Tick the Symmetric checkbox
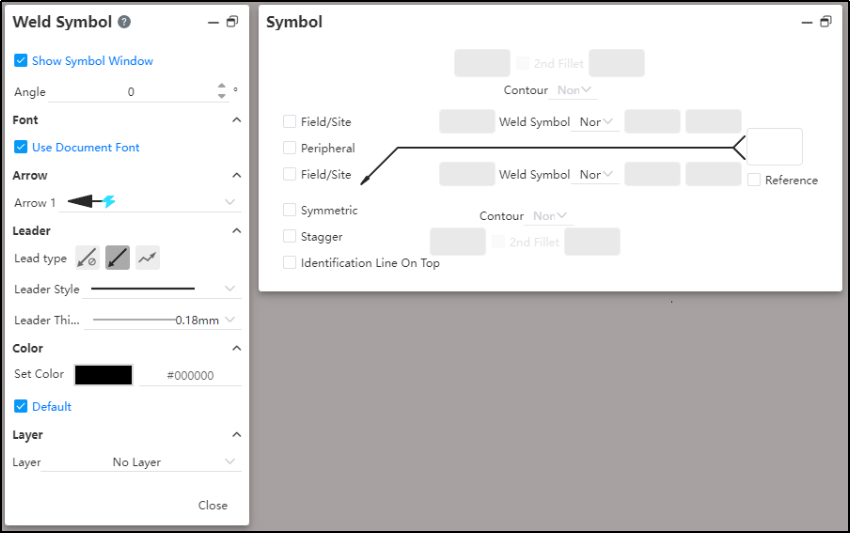This screenshot has height=535, width=851. coord(289,209)
